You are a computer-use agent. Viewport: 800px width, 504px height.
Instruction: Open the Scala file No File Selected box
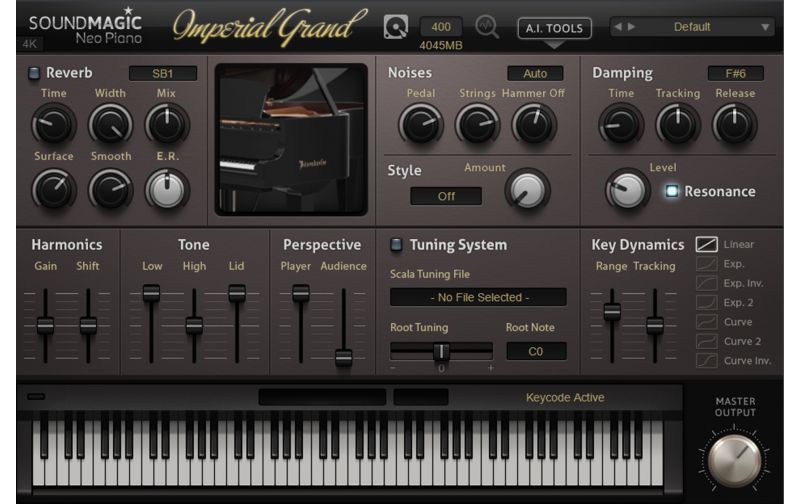[478, 297]
